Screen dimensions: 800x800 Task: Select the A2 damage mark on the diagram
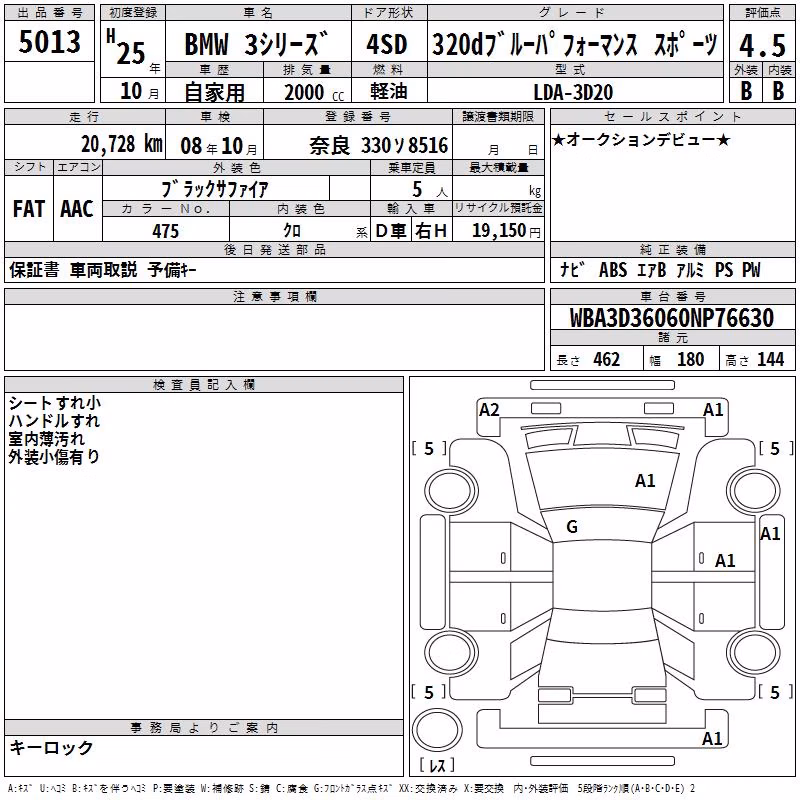(x=489, y=410)
